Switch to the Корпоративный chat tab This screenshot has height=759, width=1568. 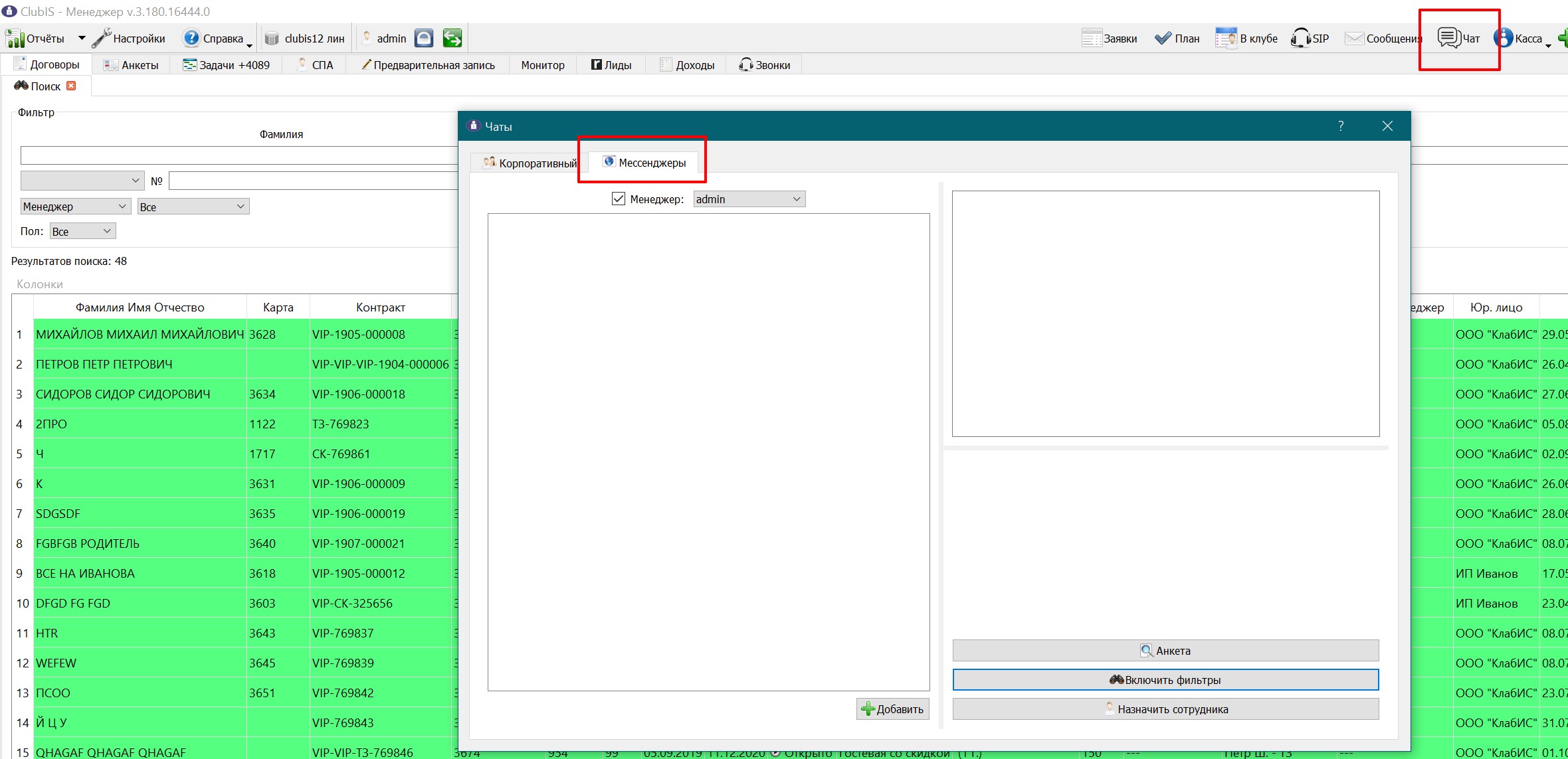530,163
